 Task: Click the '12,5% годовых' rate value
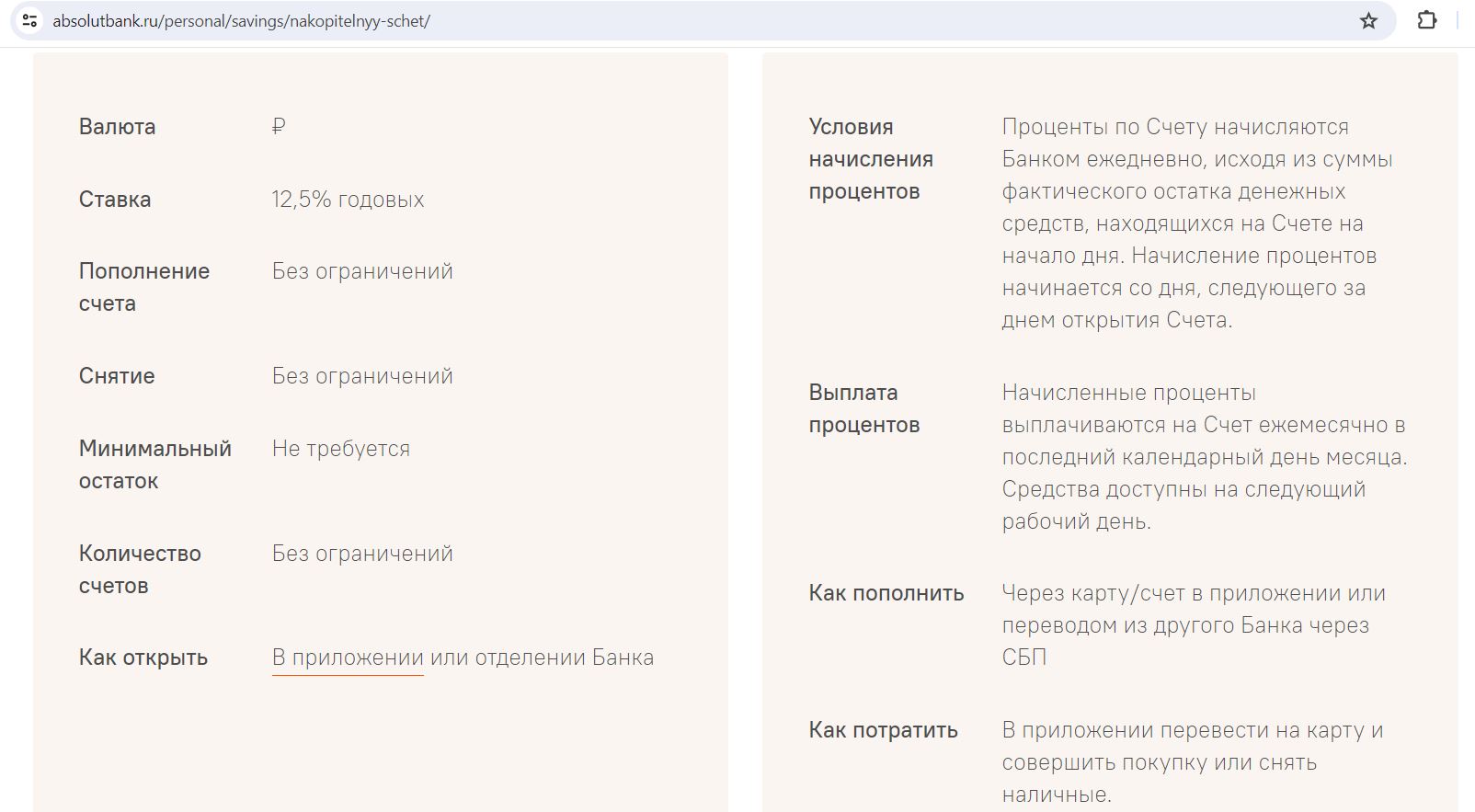click(x=348, y=200)
